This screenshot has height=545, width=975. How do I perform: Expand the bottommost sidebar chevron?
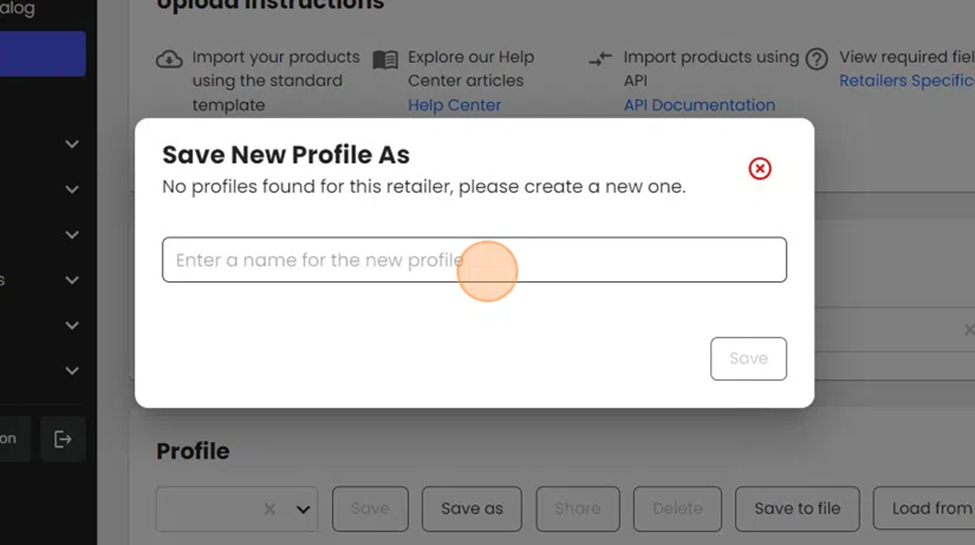click(x=72, y=371)
